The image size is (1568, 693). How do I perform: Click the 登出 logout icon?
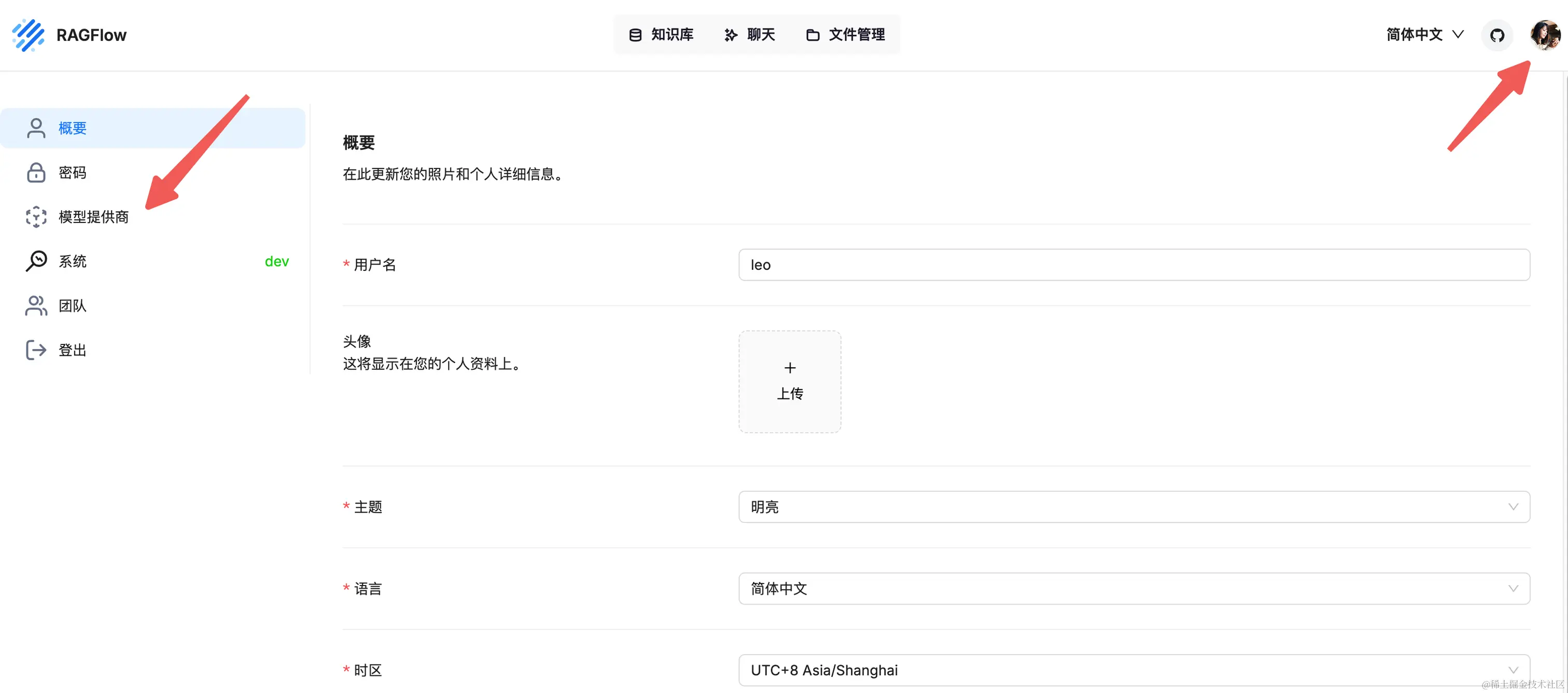pyautogui.click(x=36, y=350)
